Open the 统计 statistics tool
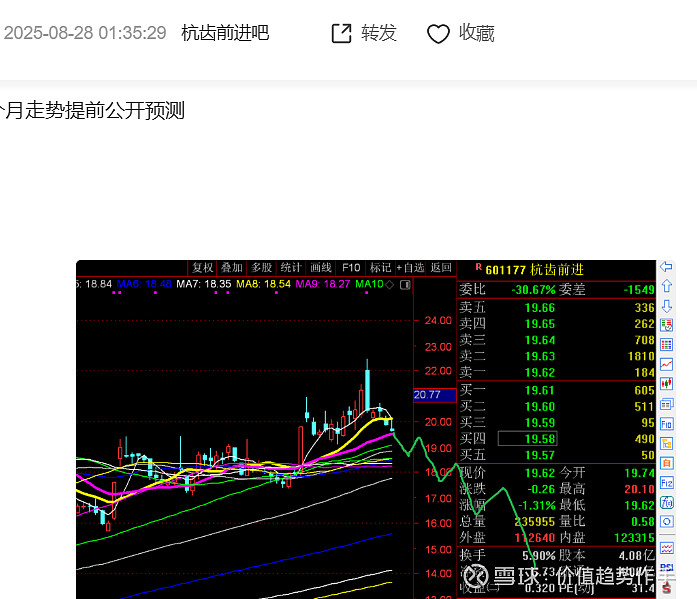Screen dimensions: 697x599 pos(291,268)
